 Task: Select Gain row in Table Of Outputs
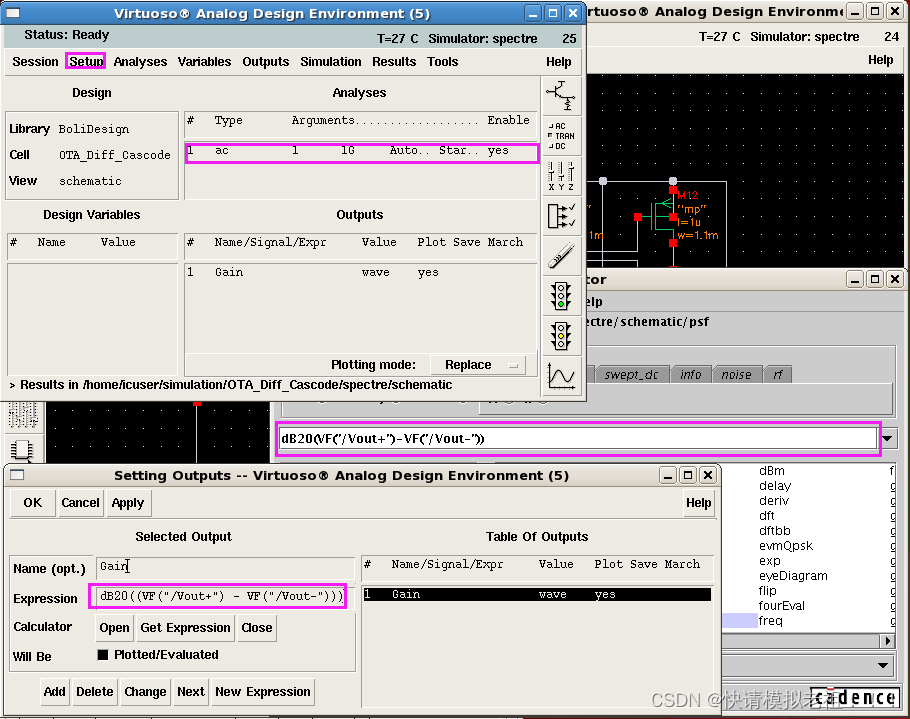(537, 594)
